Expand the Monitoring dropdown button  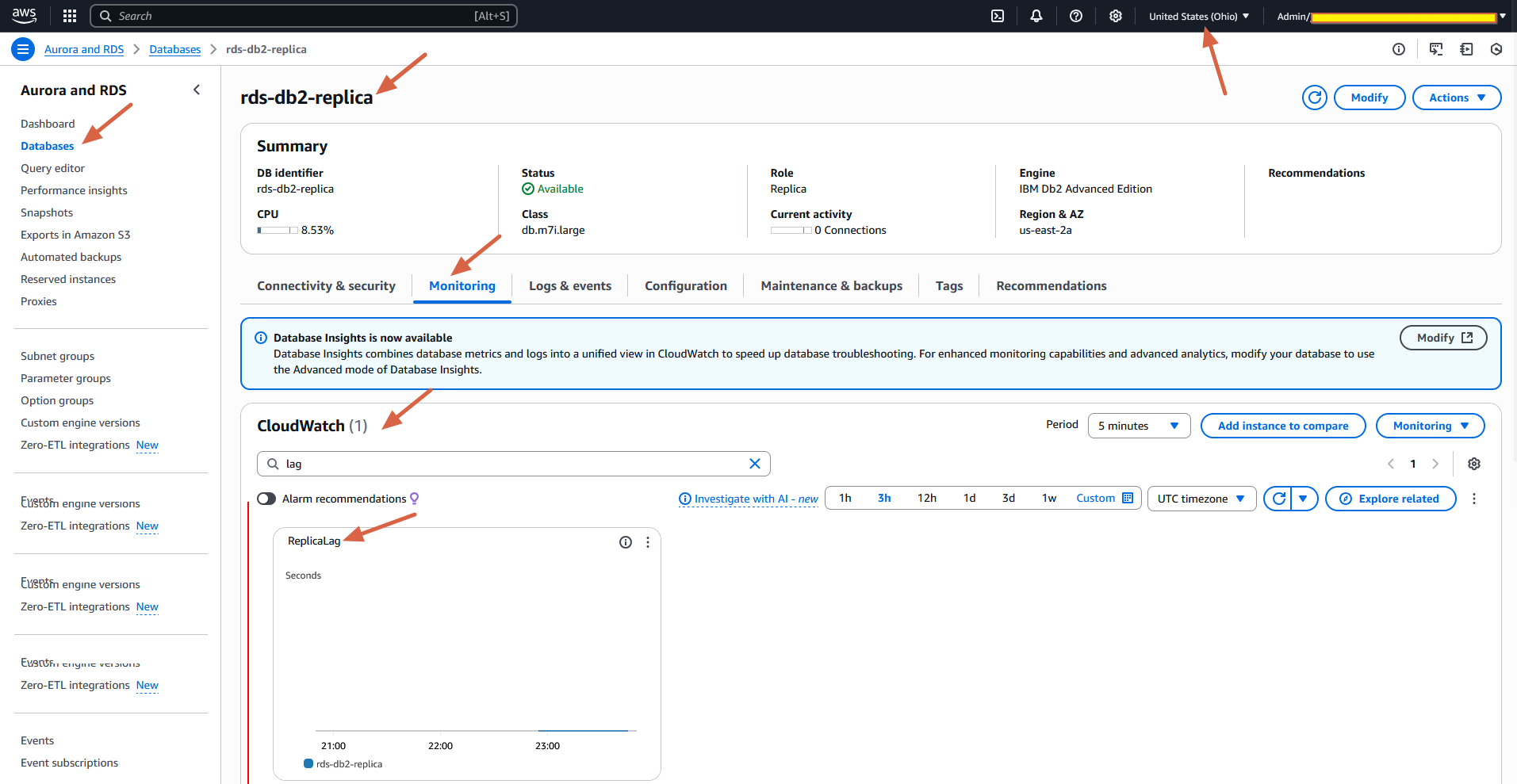click(1430, 426)
